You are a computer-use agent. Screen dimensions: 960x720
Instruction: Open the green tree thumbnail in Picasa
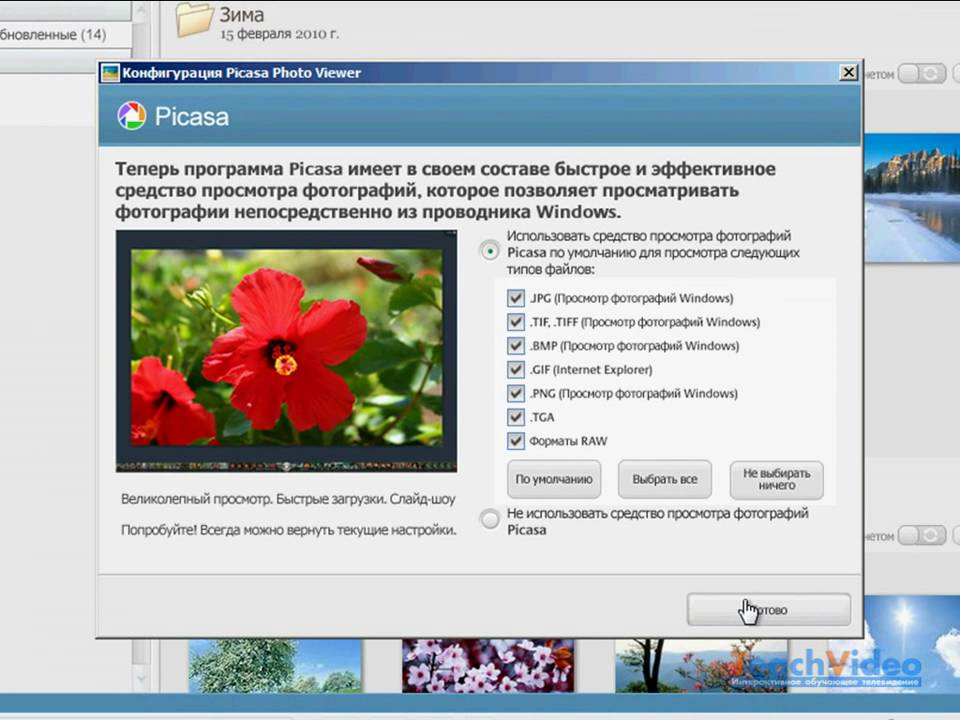coord(275,666)
